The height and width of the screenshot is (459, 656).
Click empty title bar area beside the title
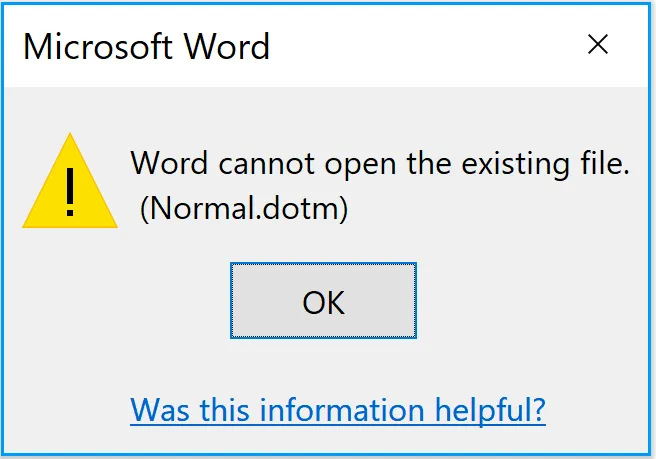[x=420, y=46]
